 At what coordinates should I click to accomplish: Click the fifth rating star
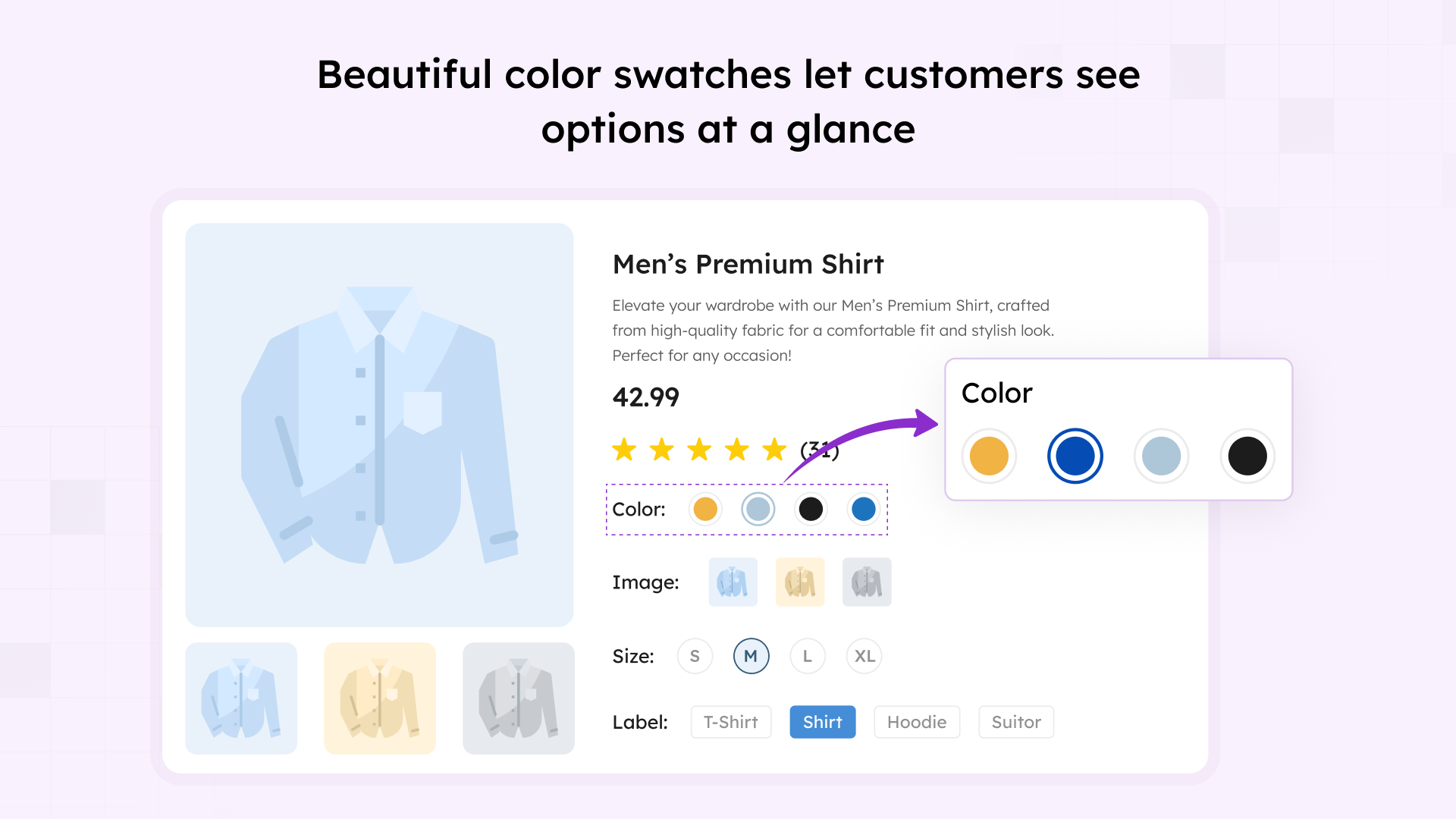coord(774,450)
